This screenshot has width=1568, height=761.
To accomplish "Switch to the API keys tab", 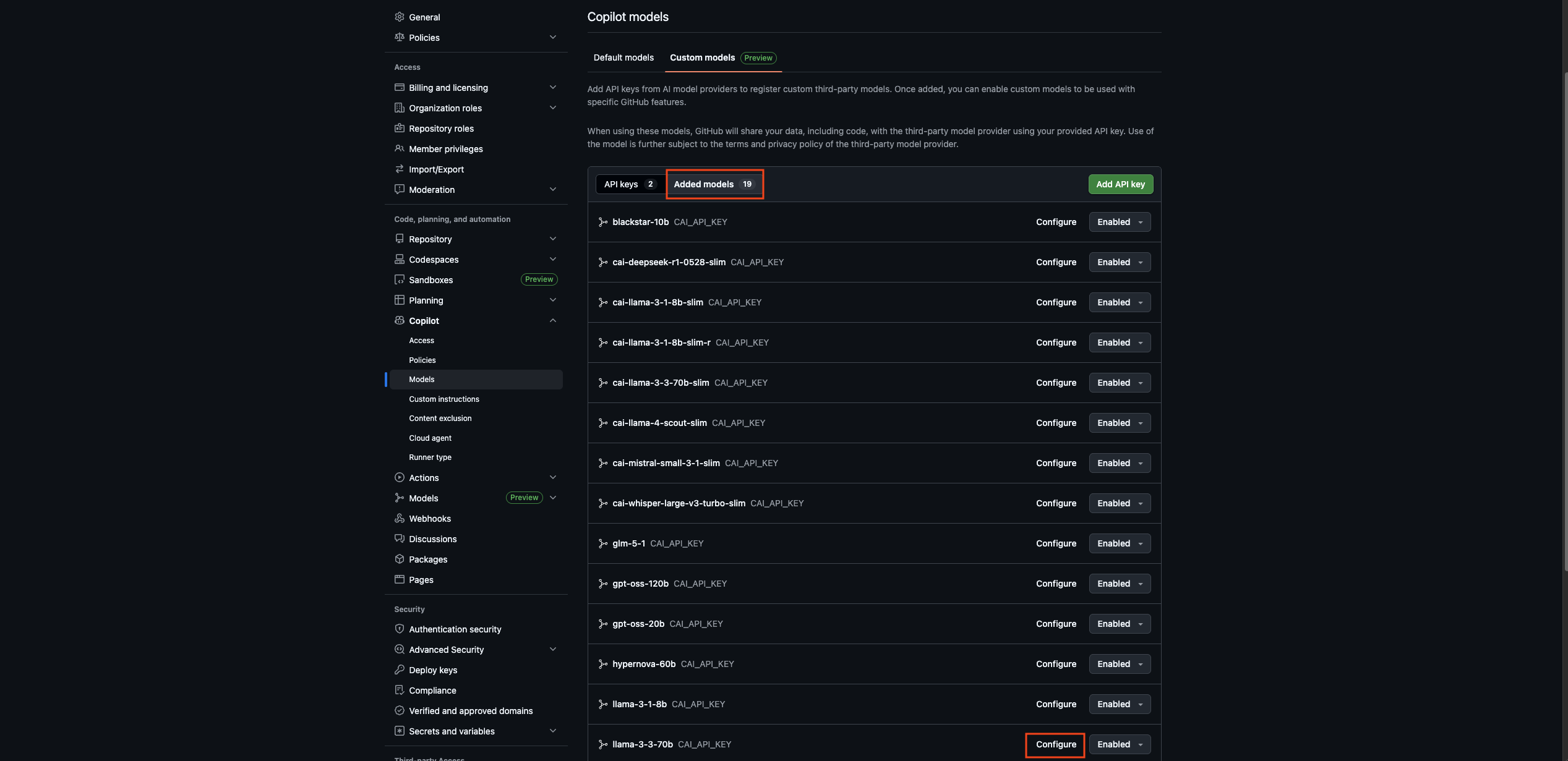I will (x=630, y=184).
